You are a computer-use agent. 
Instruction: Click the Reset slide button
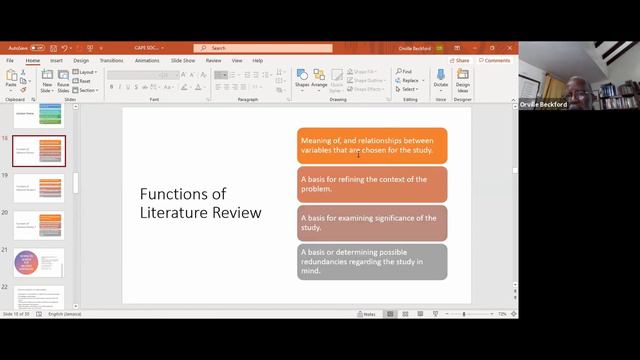[x=82, y=81]
